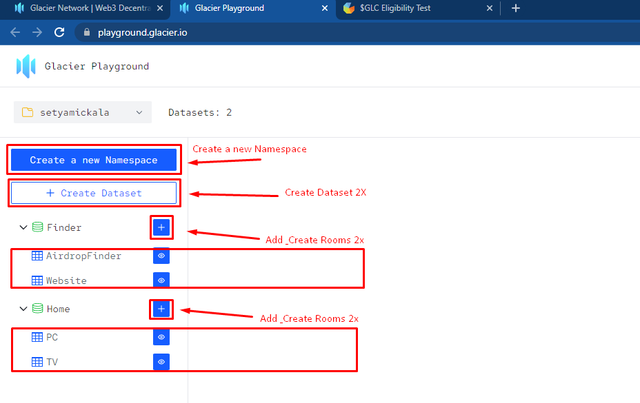Image resolution: width=640 pixels, height=403 pixels.
Task: Select the Finder dataset name
Action: click(64, 227)
